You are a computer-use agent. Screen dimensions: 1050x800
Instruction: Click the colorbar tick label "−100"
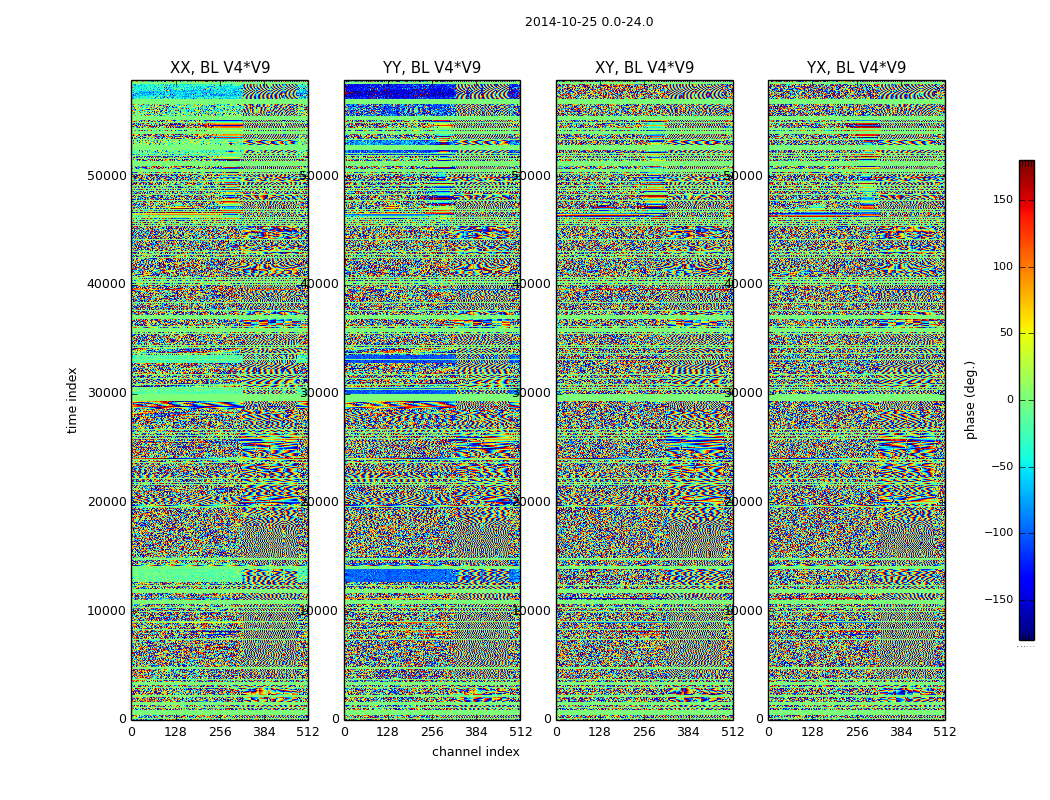point(998,533)
